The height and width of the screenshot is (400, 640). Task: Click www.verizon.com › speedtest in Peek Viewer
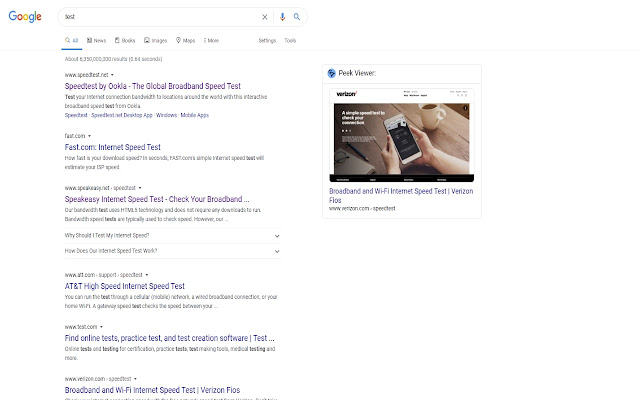click(x=362, y=209)
